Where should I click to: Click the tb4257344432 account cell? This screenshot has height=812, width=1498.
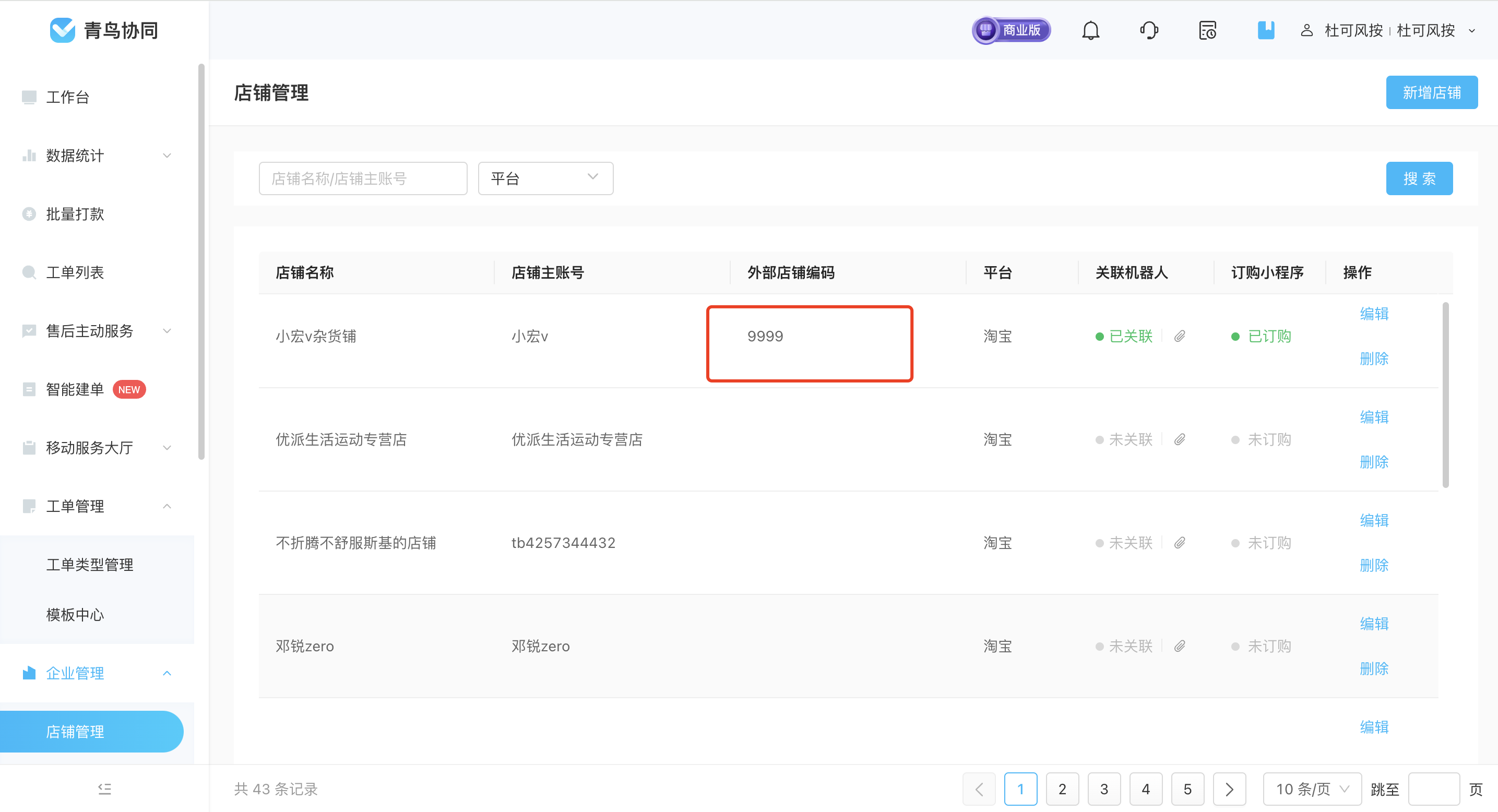tap(563, 543)
